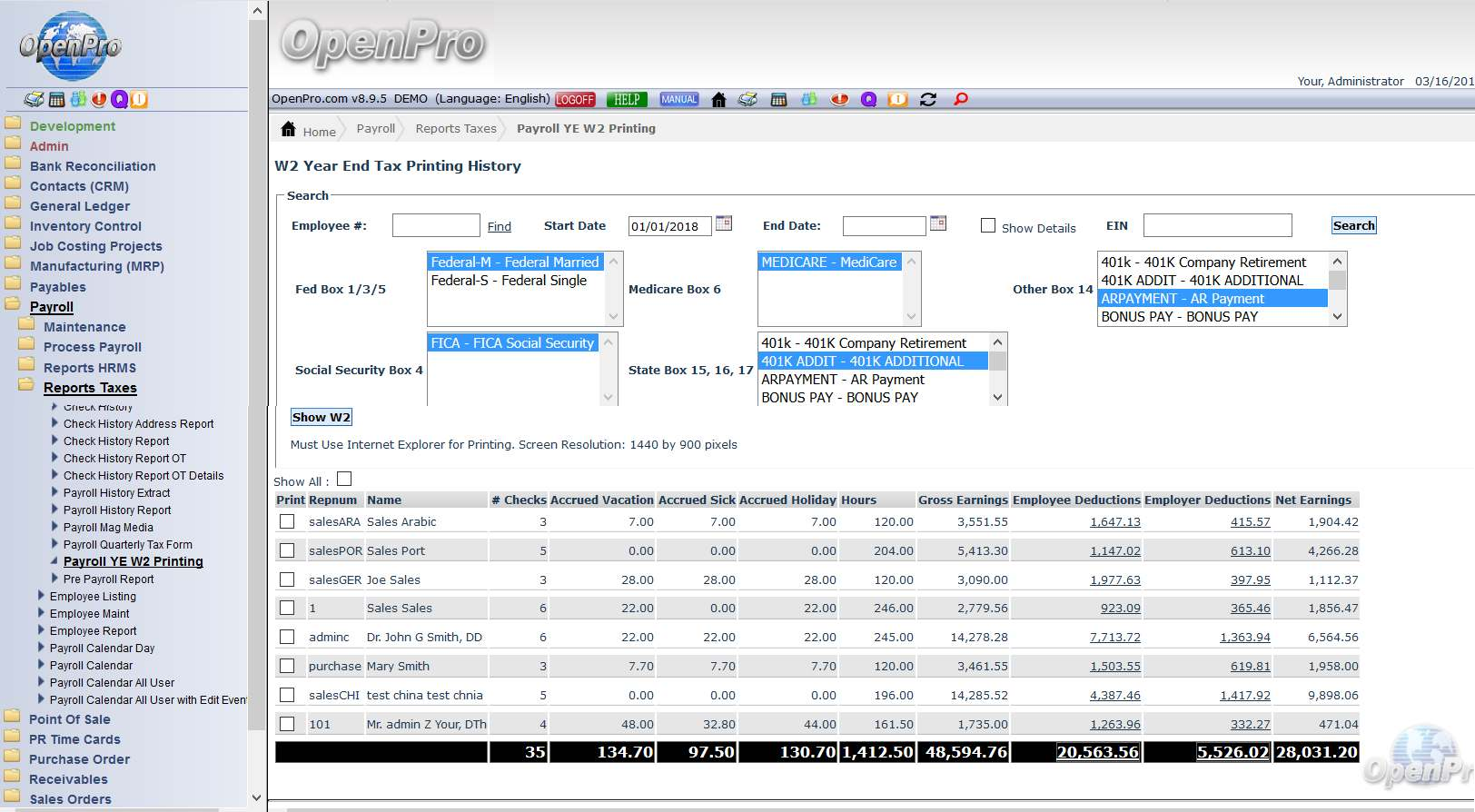Click the purple Q icon in the top toolbar
This screenshot has width=1475, height=812.
tap(868, 100)
